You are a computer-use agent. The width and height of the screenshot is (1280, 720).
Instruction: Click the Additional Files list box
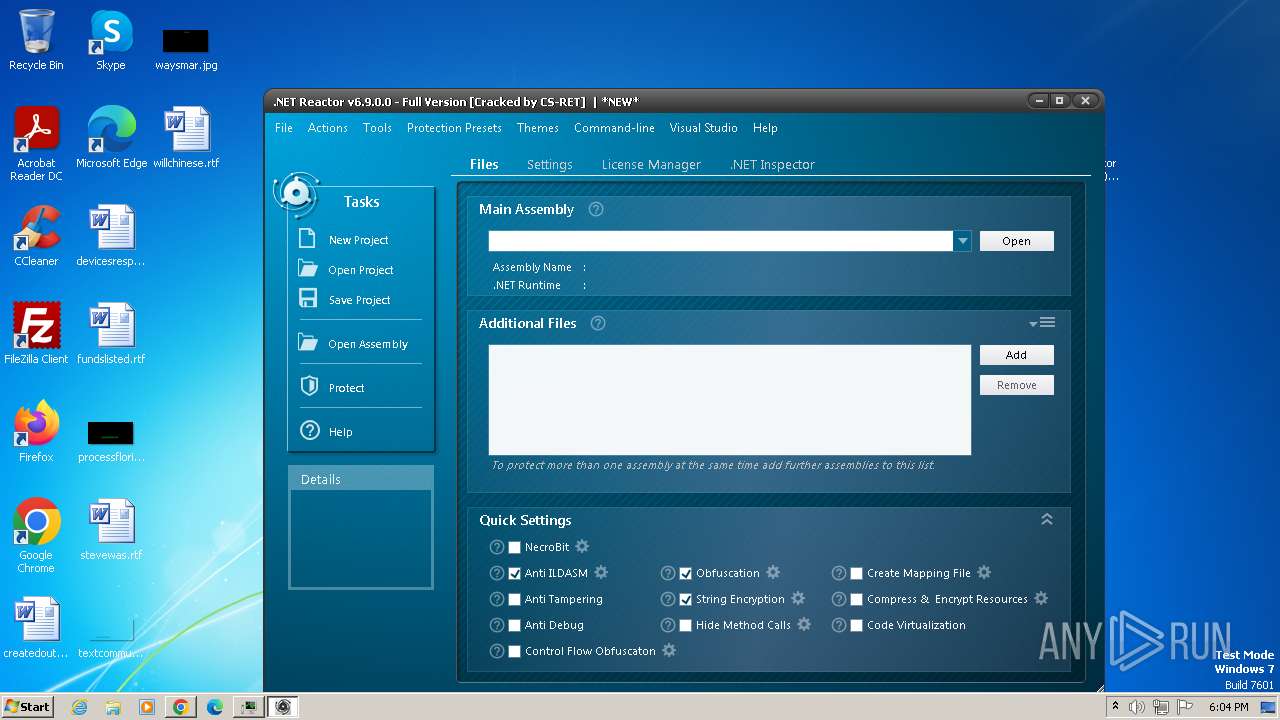730,400
